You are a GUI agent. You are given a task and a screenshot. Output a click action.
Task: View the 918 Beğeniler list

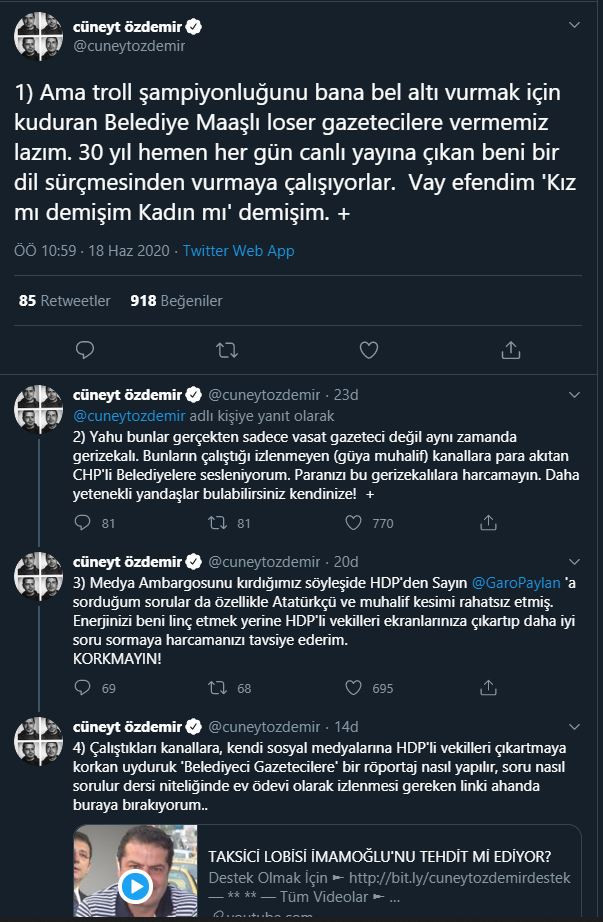click(176, 301)
